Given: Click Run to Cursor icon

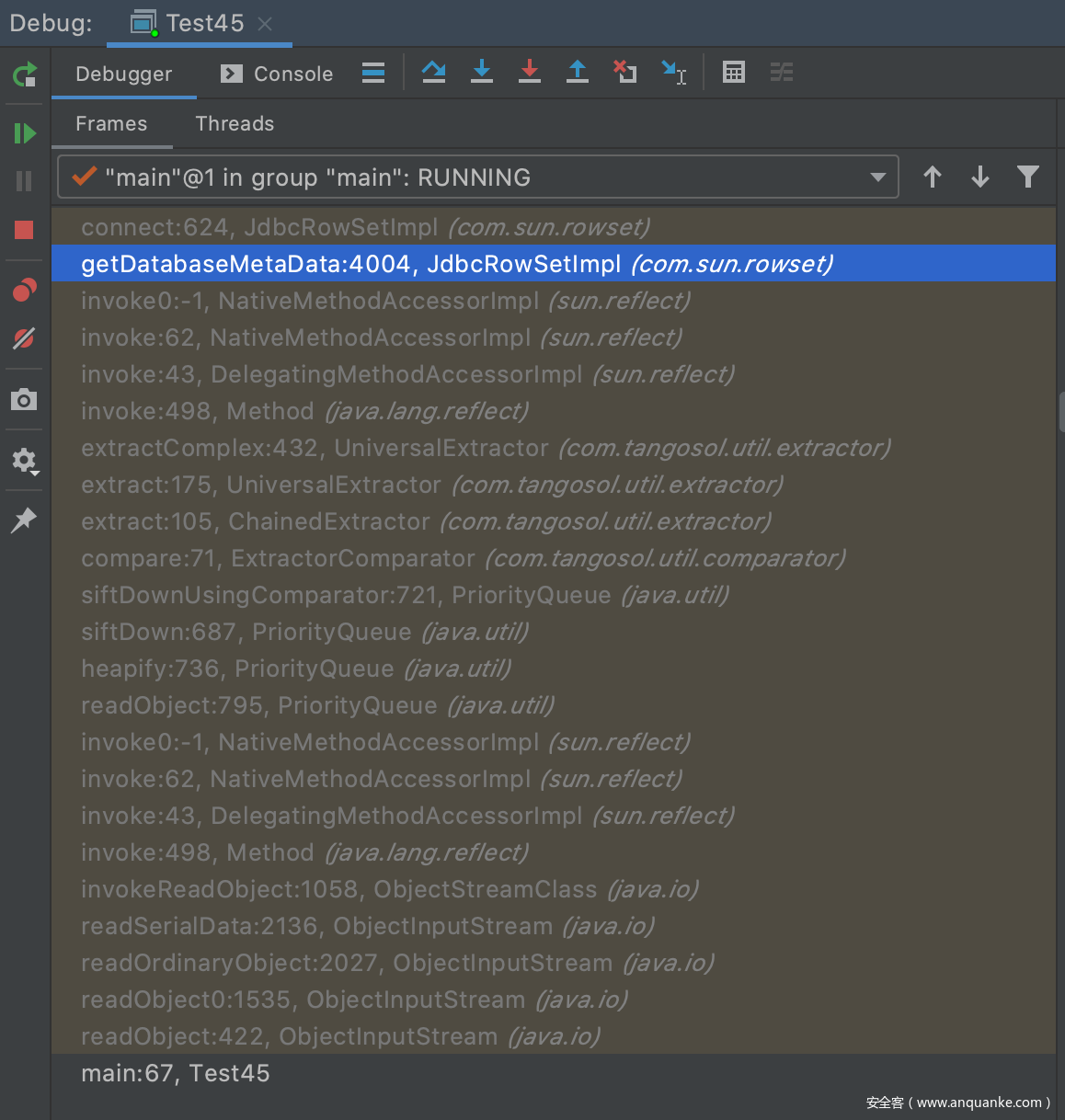Looking at the screenshot, I should point(674,72).
